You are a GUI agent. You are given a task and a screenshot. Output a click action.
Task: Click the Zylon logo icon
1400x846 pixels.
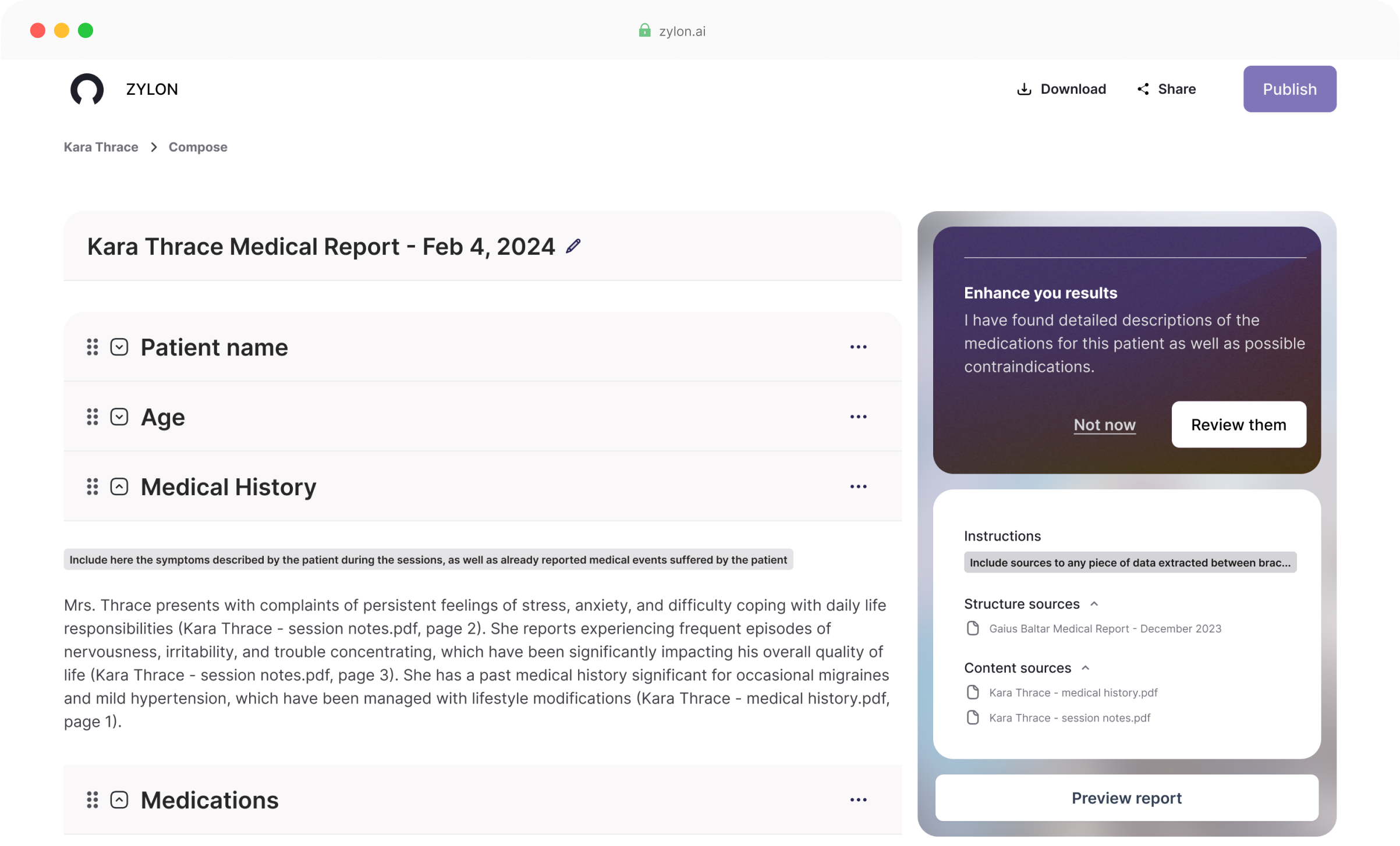coord(87,89)
